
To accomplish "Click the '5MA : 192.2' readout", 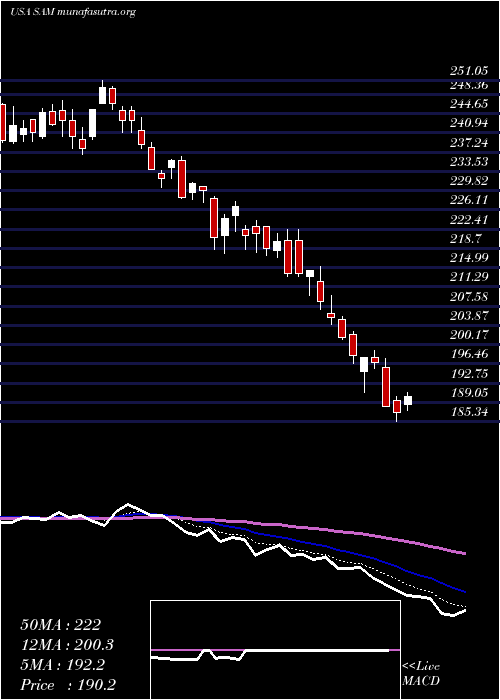I will (62, 665).
